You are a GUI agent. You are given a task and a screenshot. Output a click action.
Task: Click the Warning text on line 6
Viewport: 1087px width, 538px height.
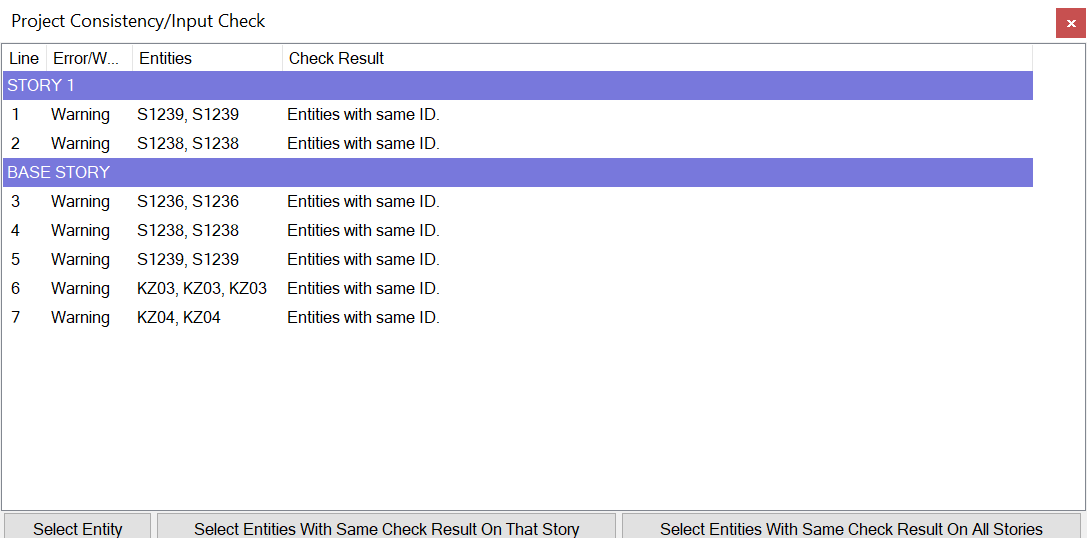click(x=80, y=289)
